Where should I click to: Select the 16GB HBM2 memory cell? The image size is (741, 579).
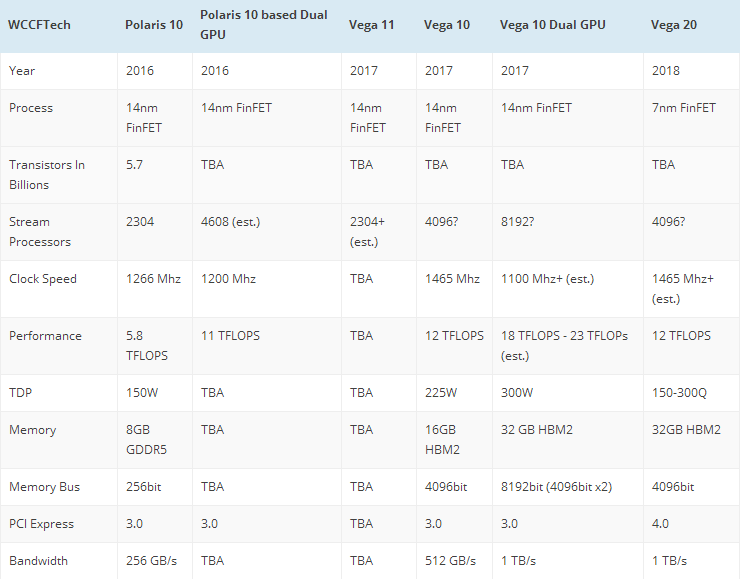click(x=442, y=439)
